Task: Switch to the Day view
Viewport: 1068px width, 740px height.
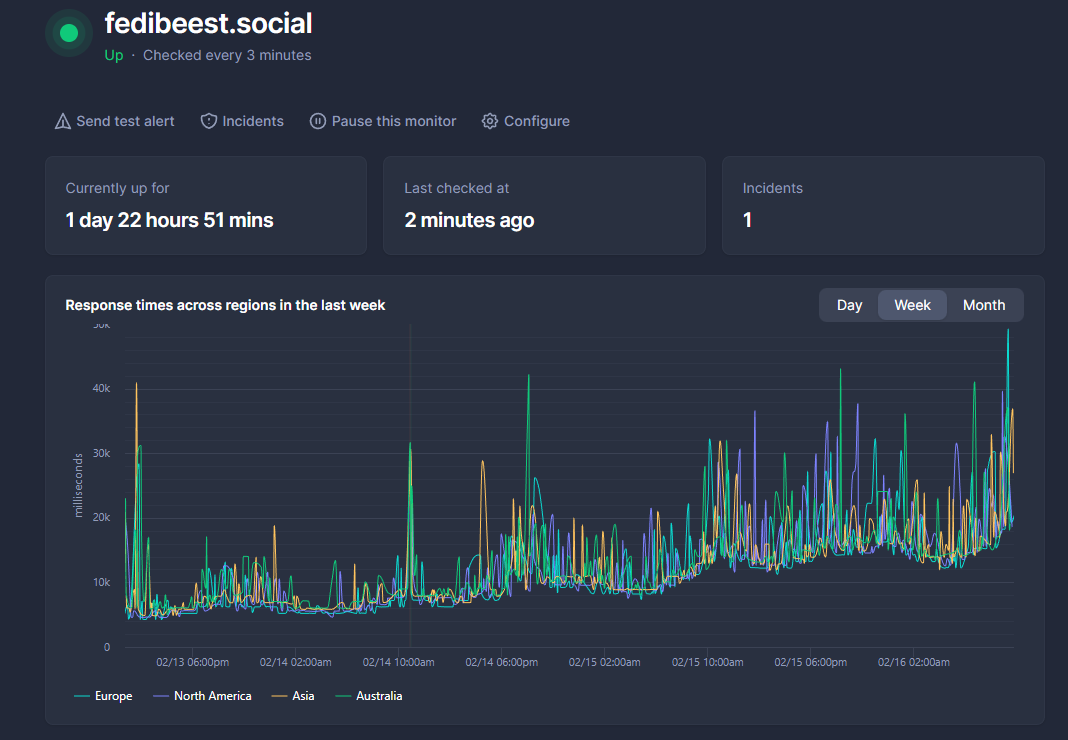Action: (x=849, y=305)
